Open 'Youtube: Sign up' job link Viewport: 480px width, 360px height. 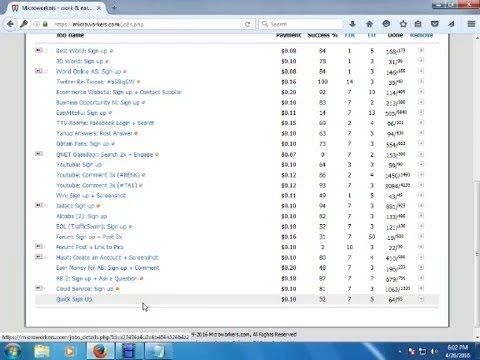click(79, 164)
